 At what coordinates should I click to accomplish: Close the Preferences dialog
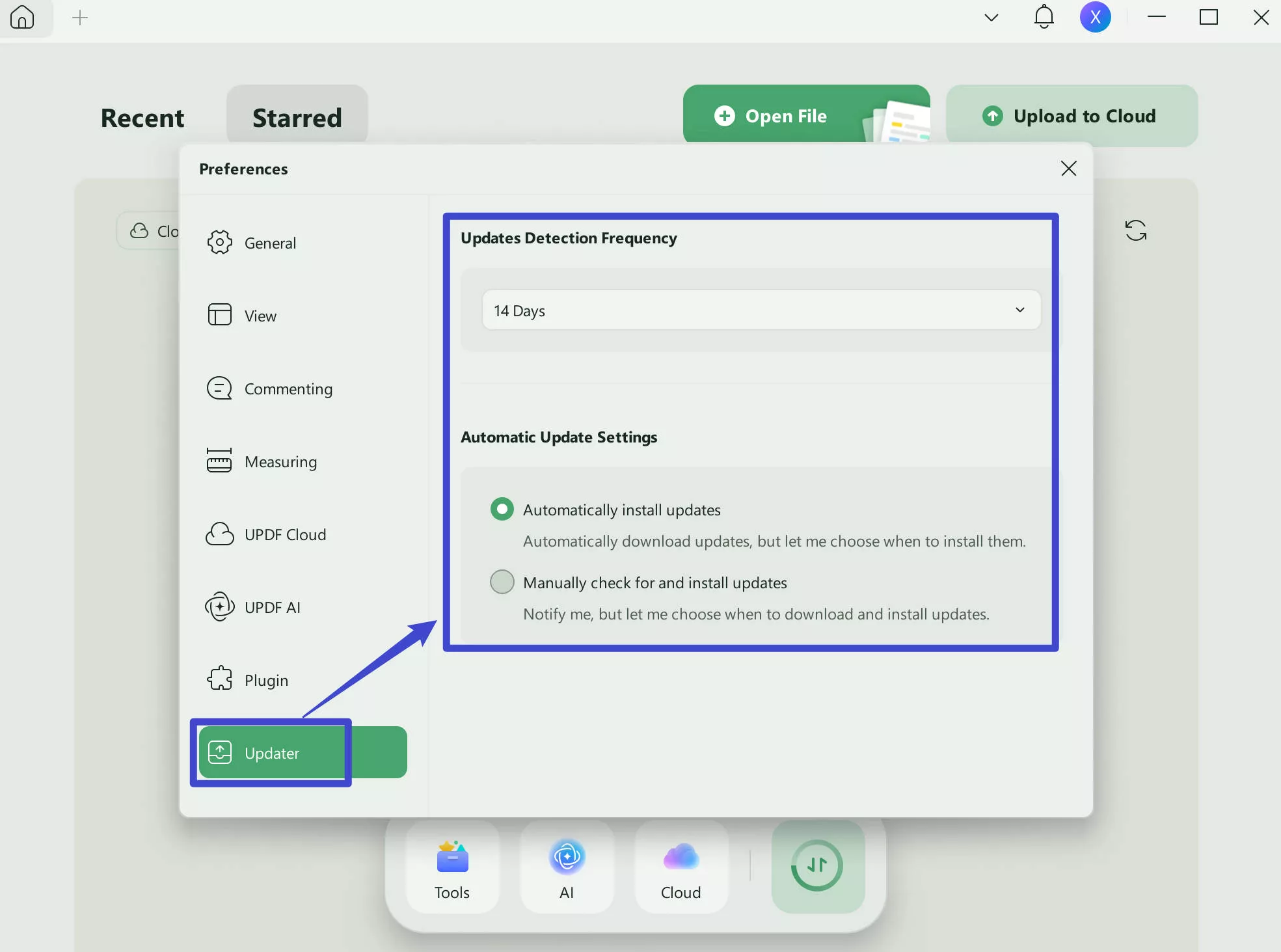[x=1068, y=169]
